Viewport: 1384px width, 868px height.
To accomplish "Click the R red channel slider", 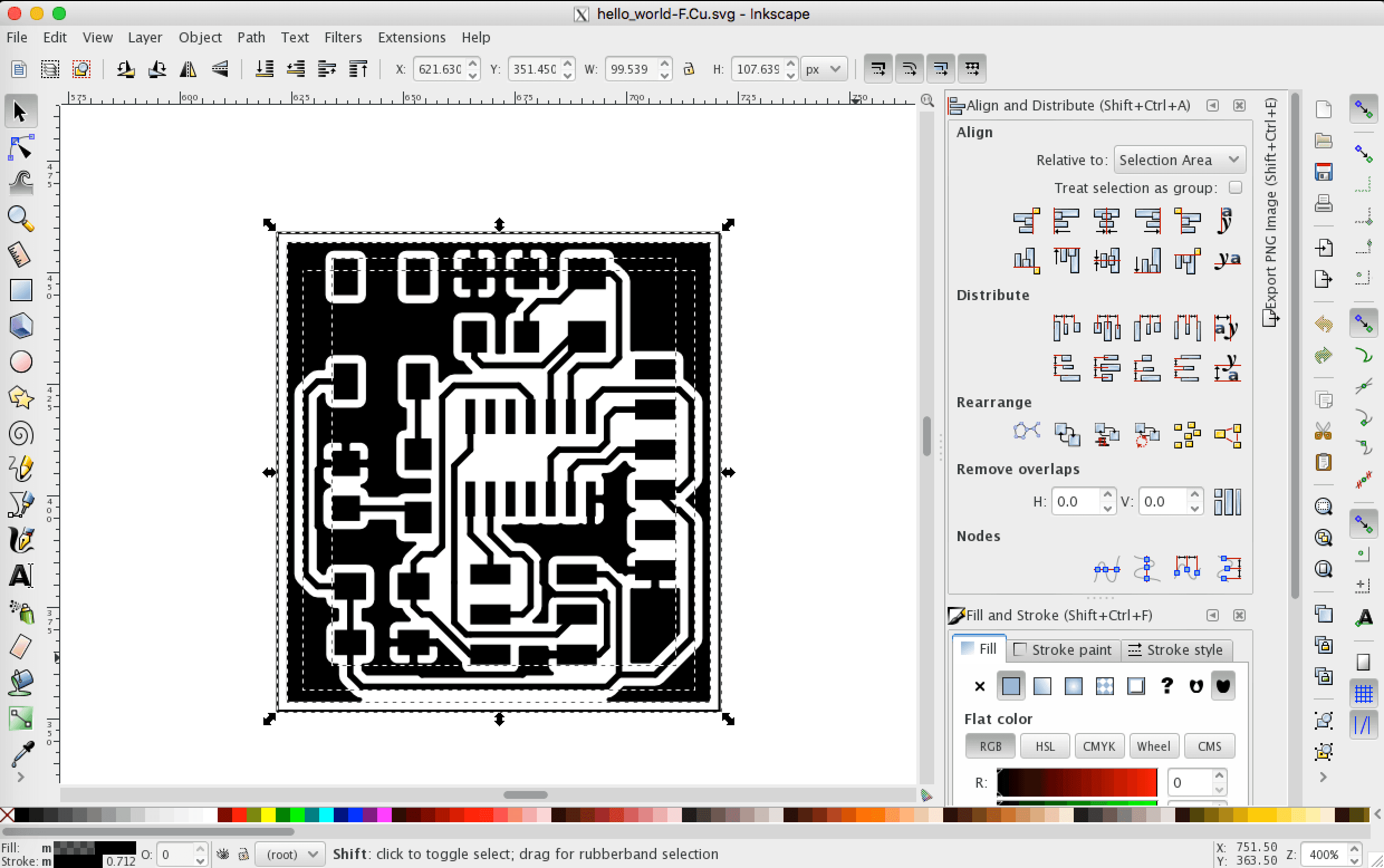I will point(1077,783).
